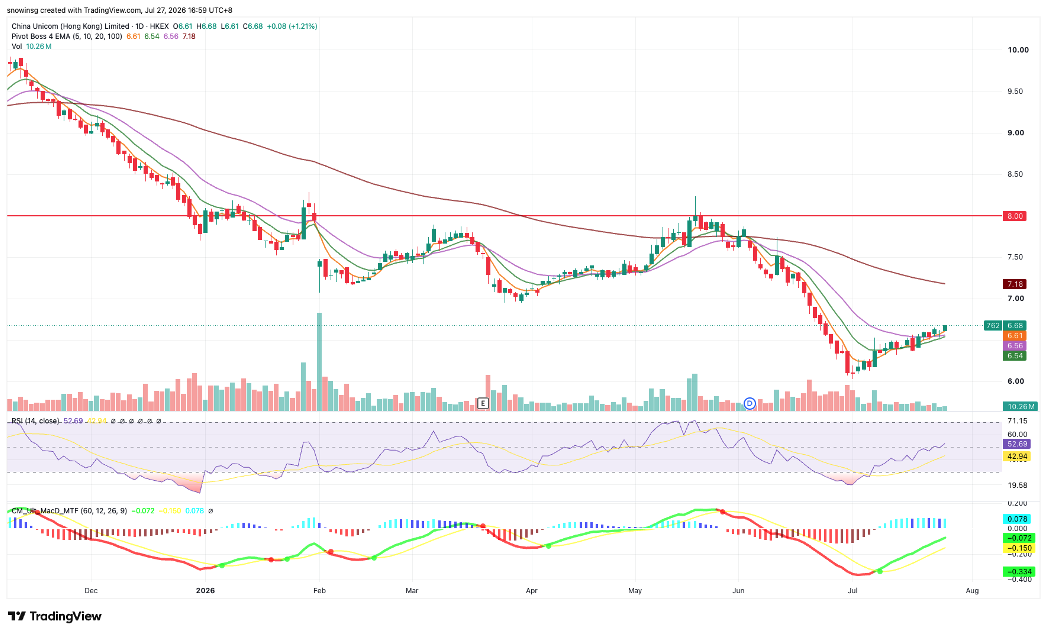
Task: Click the green -0.072 MACD axis tag
Action: 1020,537
